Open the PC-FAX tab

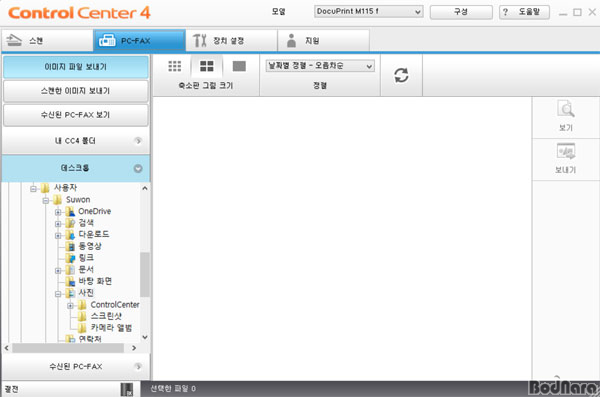pyautogui.click(x=140, y=40)
